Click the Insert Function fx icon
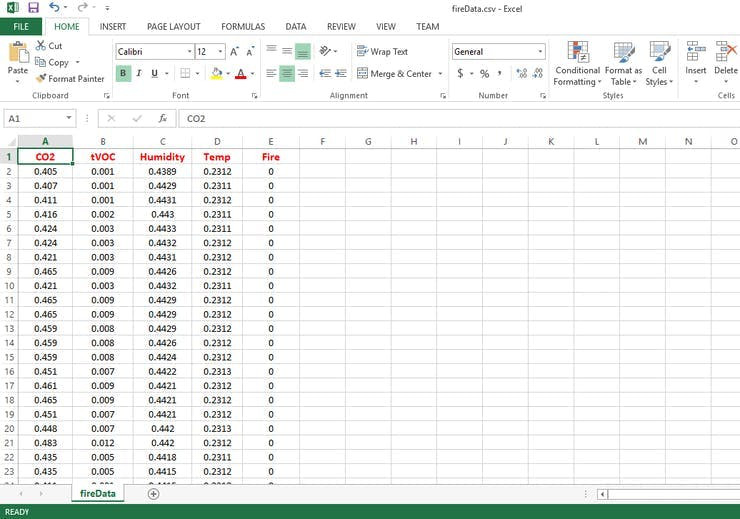Image resolution: width=740 pixels, height=519 pixels. tap(162, 118)
